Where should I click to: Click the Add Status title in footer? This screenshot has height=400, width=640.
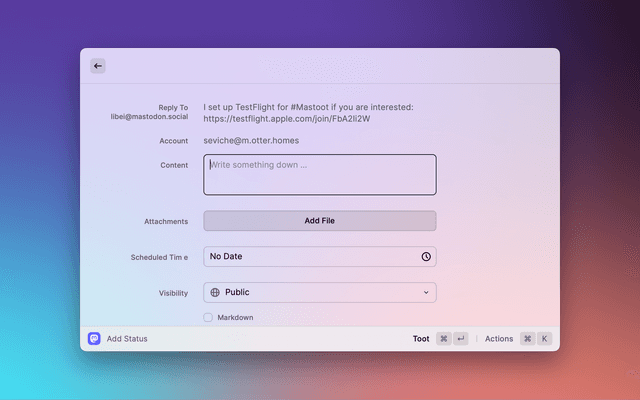127,339
